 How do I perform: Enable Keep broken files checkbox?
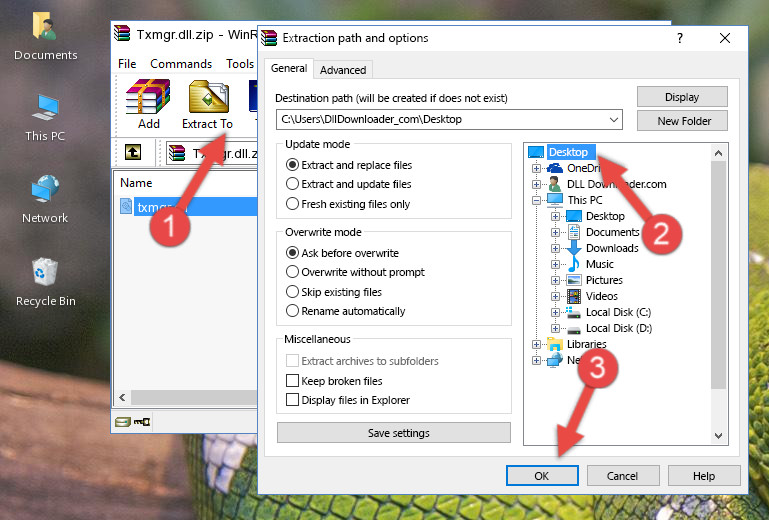click(x=292, y=381)
